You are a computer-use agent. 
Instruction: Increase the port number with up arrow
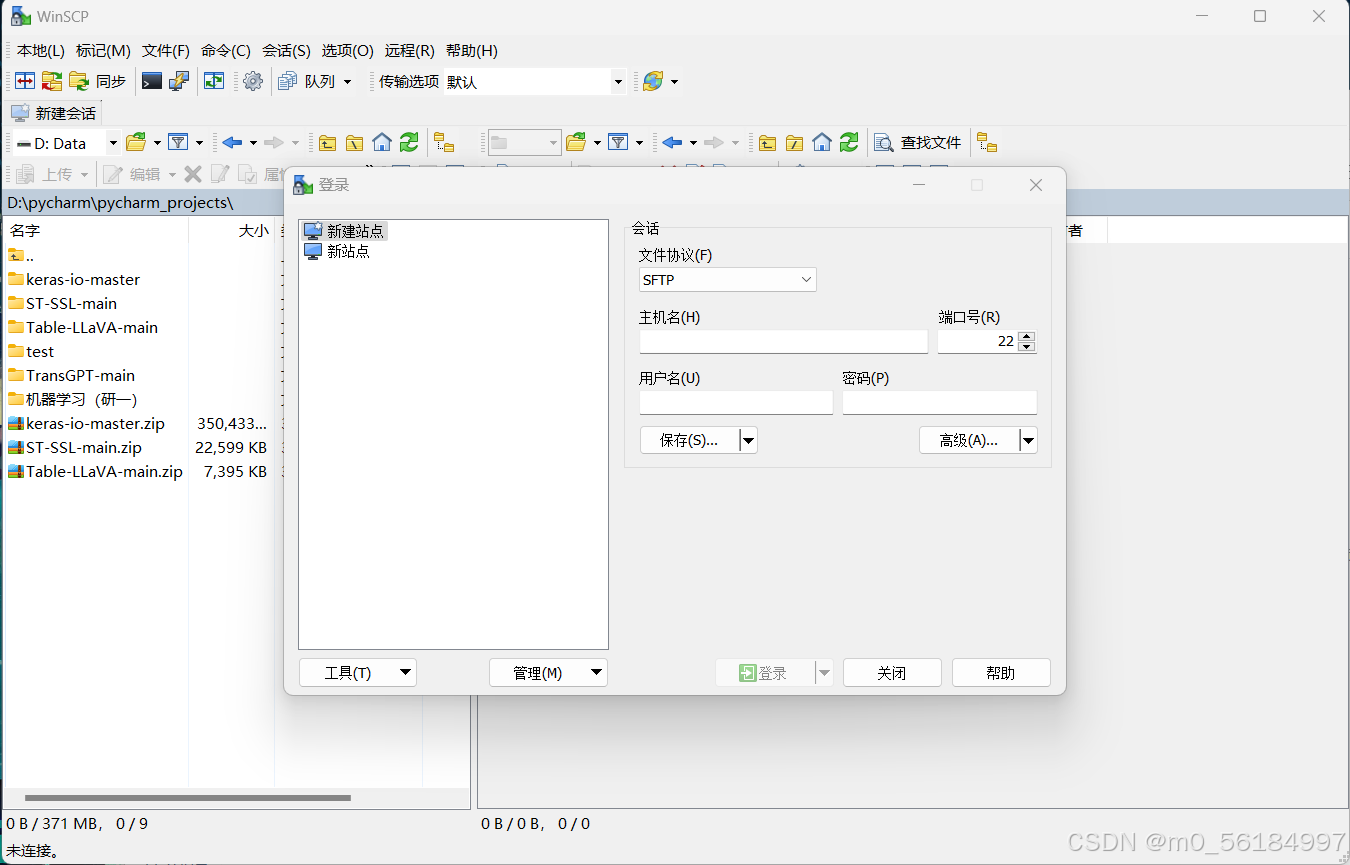[x=1027, y=336]
